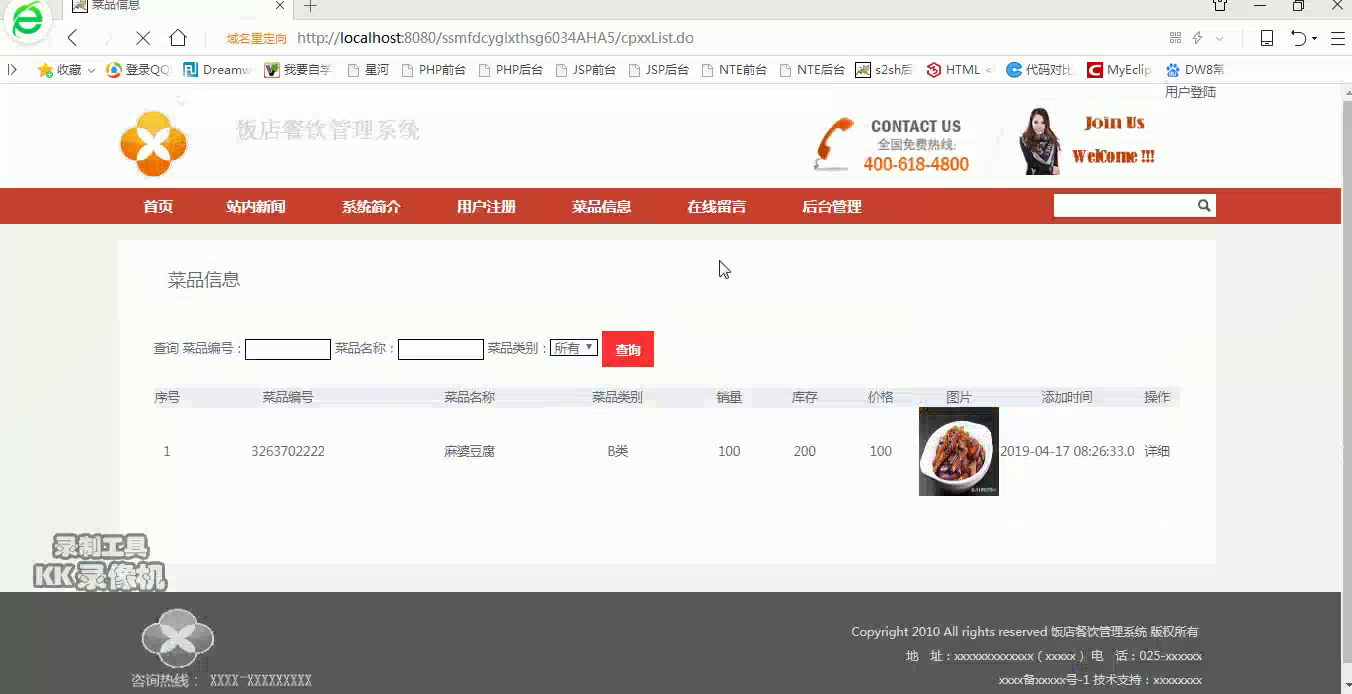Click the site search text box
Image resolution: width=1352 pixels, height=694 pixels.
tap(1124, 205)
